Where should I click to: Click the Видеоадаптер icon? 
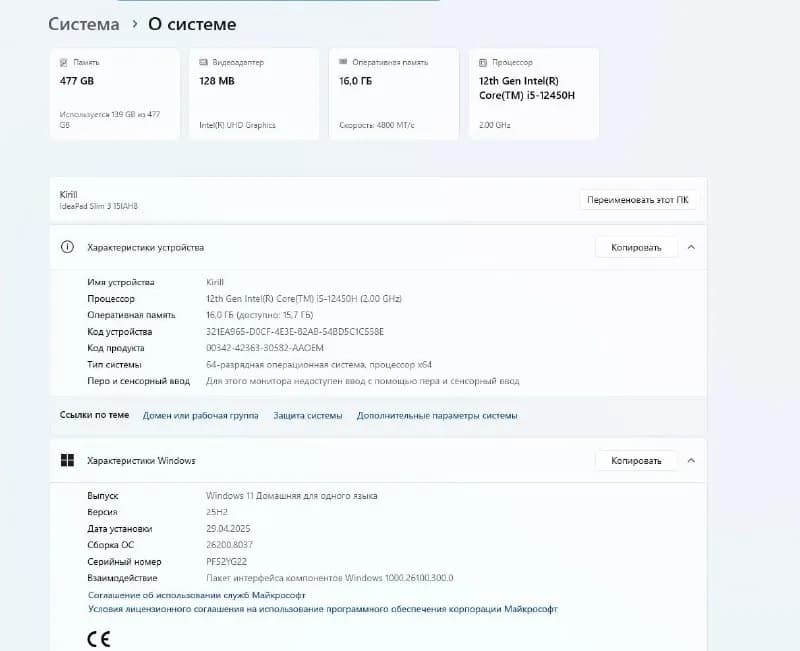point(204,62)
